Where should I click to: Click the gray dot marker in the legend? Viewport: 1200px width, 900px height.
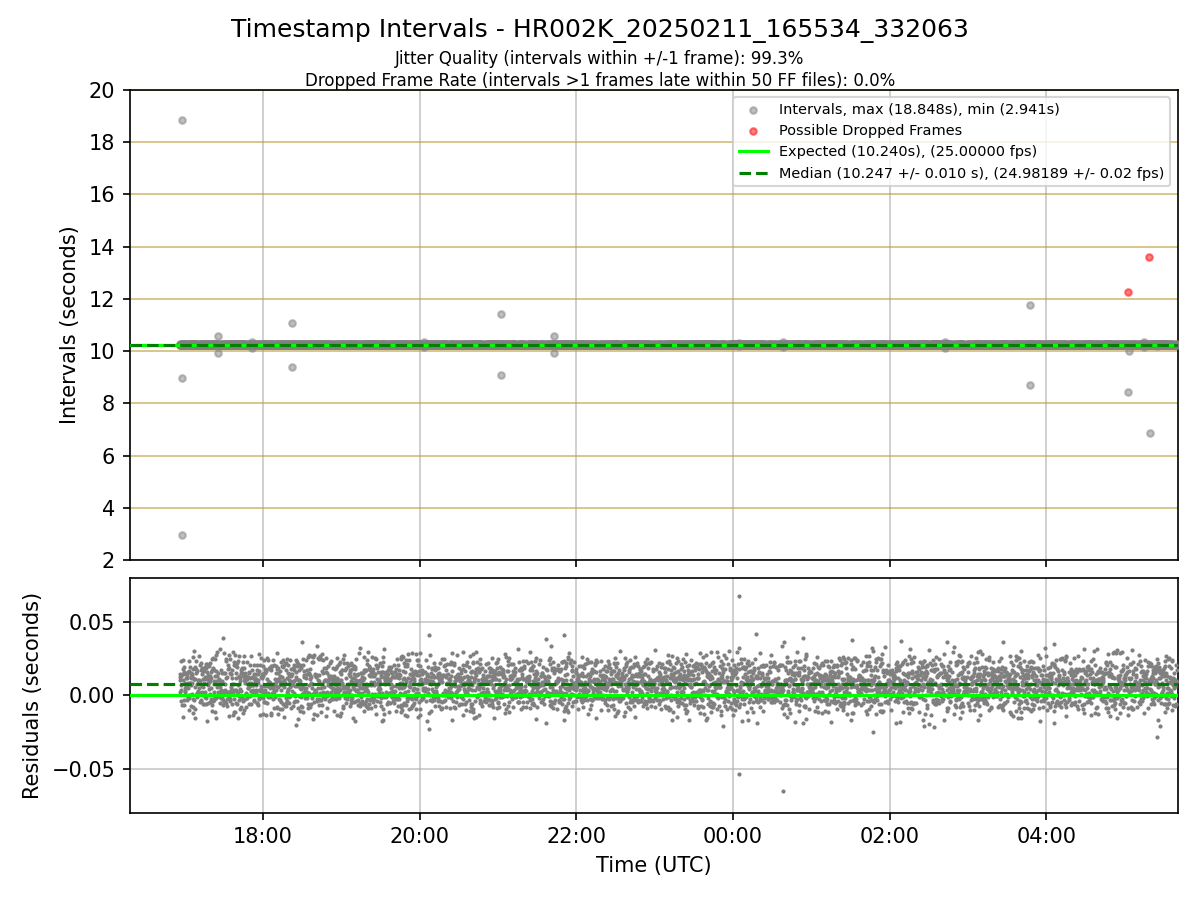pyautogui.click(x=754, y=110)
